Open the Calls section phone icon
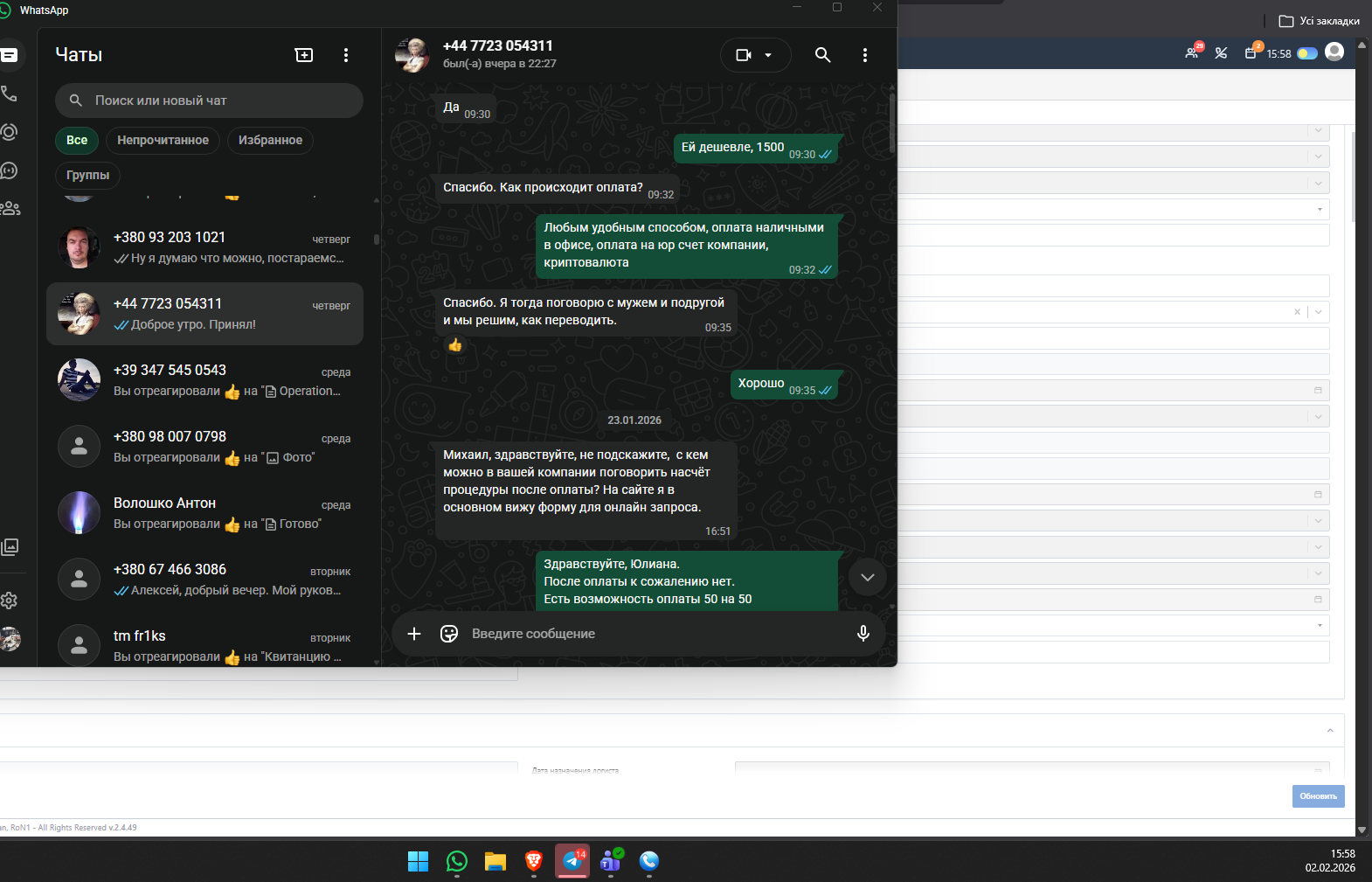Screen dimensions: 1372x882 click(9, 94)
